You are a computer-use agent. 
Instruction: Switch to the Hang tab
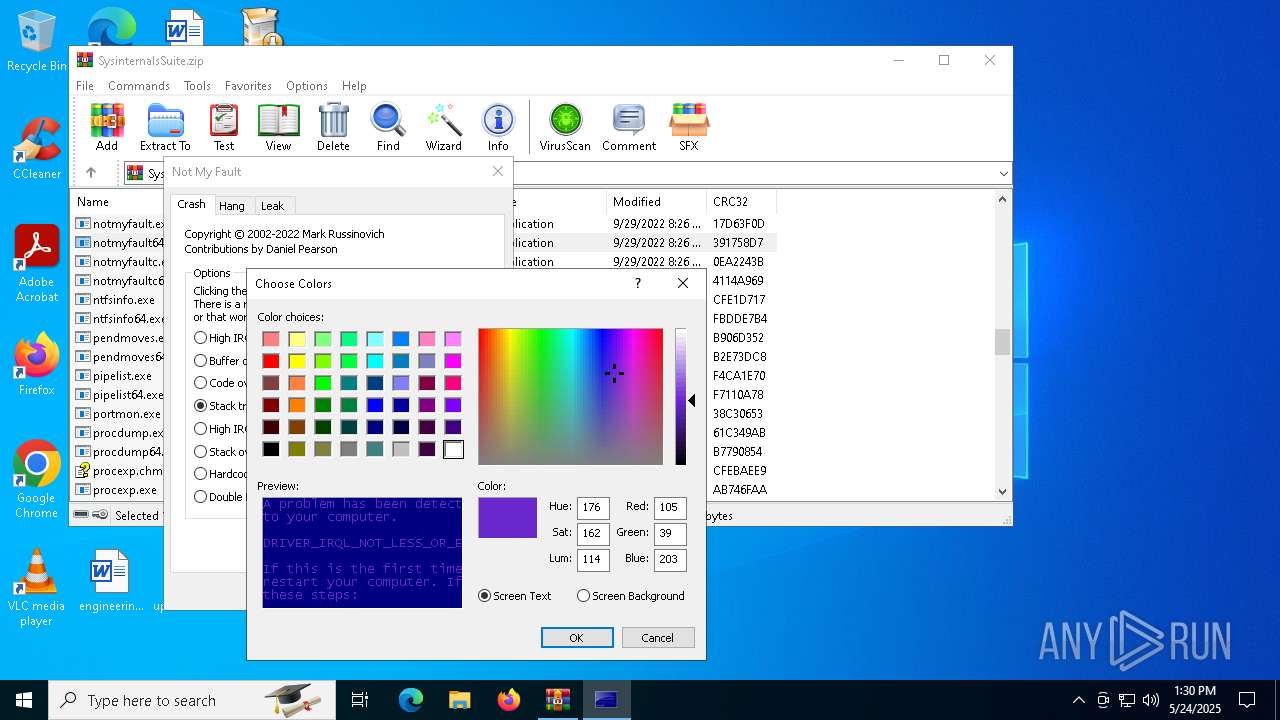pos(232,205)
